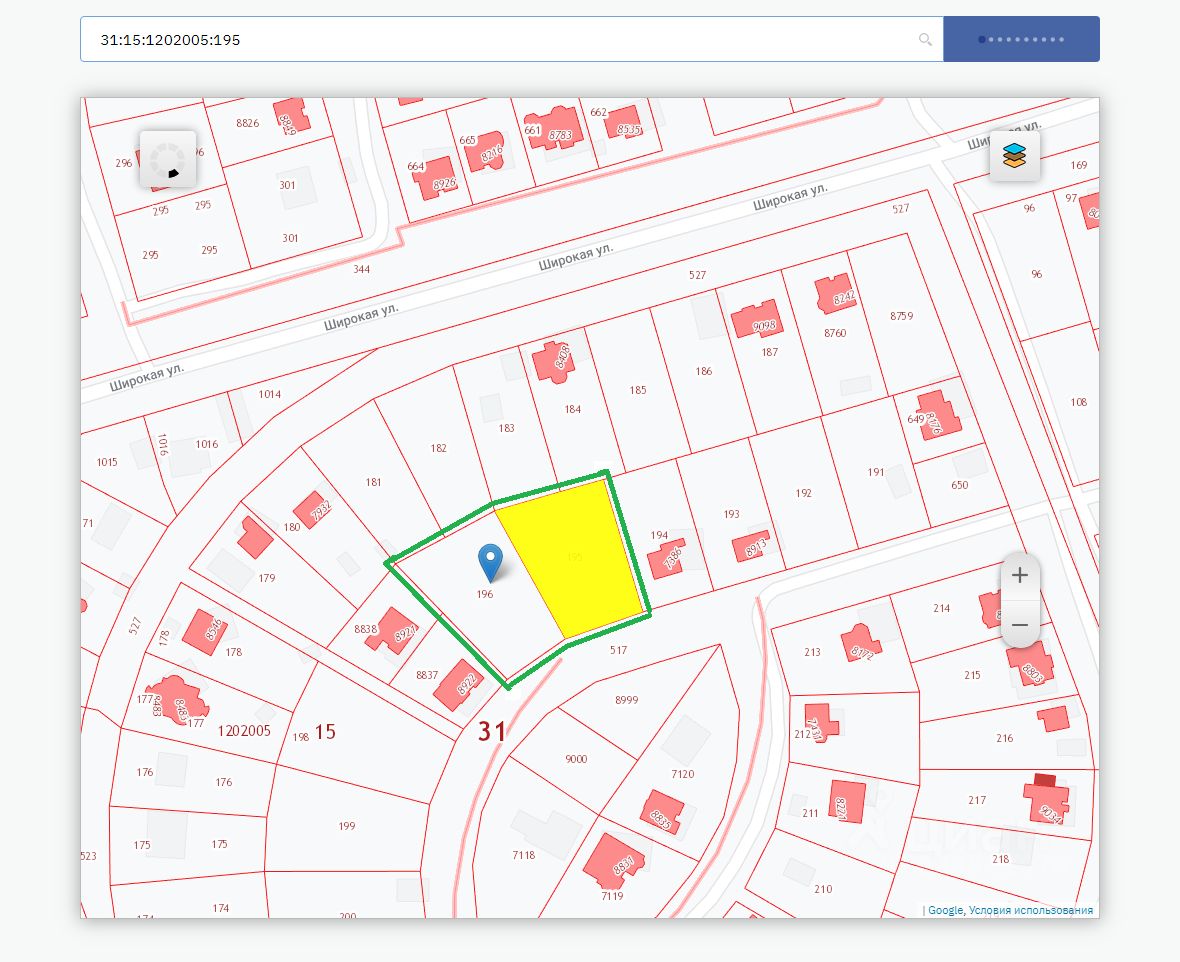Zoom in with the plus button
1180x962 pixels.
pyautogui.click(x=1020, y=576)
